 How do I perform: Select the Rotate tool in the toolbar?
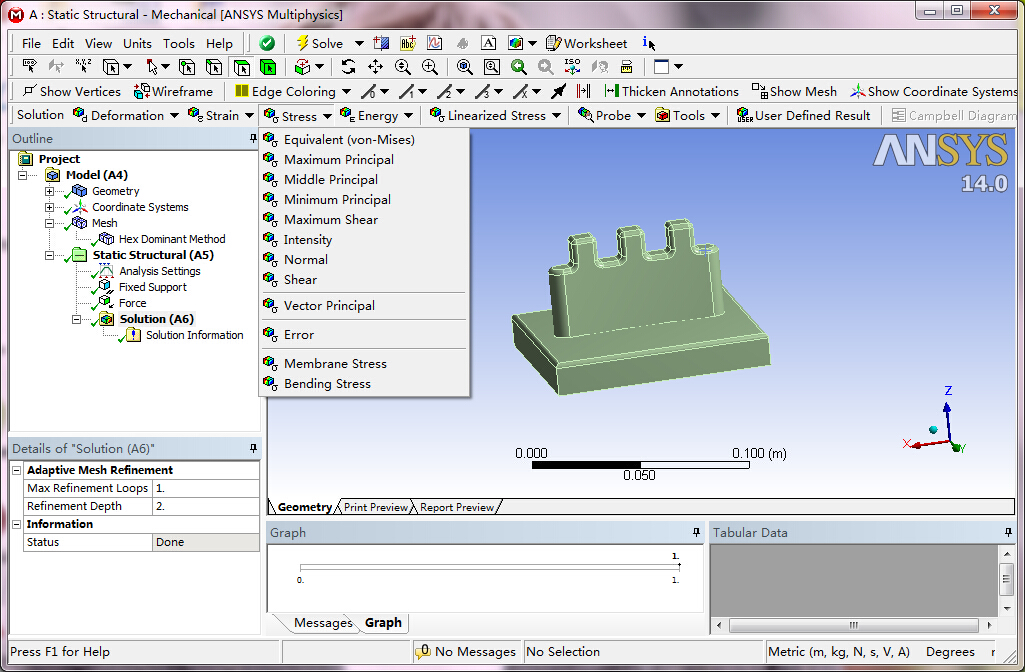(348, 65)
